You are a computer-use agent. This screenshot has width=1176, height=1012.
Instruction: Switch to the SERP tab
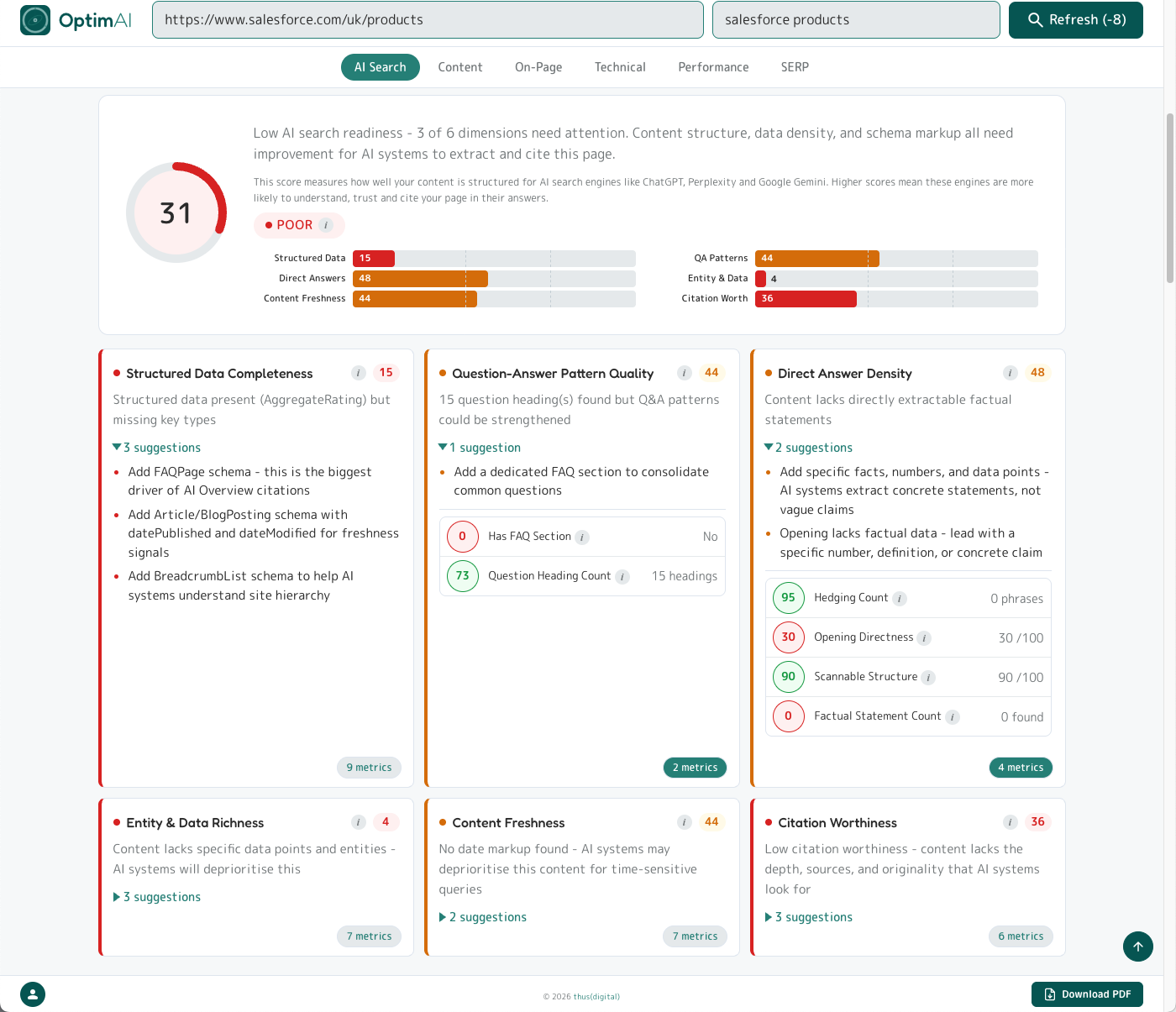795,67
